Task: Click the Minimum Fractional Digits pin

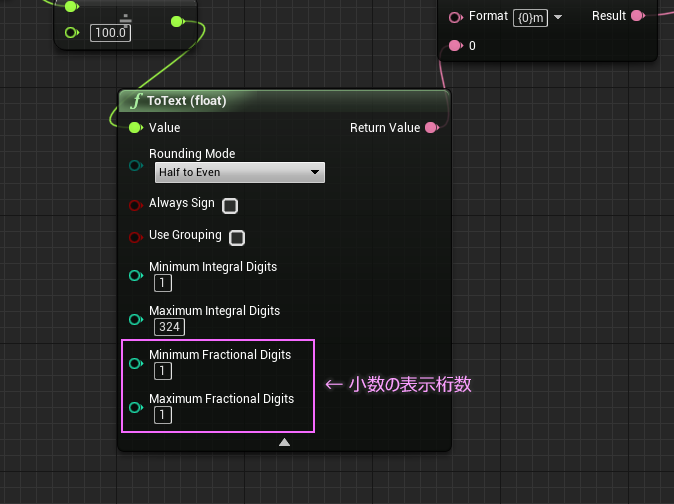Action: tap(136, 363)
